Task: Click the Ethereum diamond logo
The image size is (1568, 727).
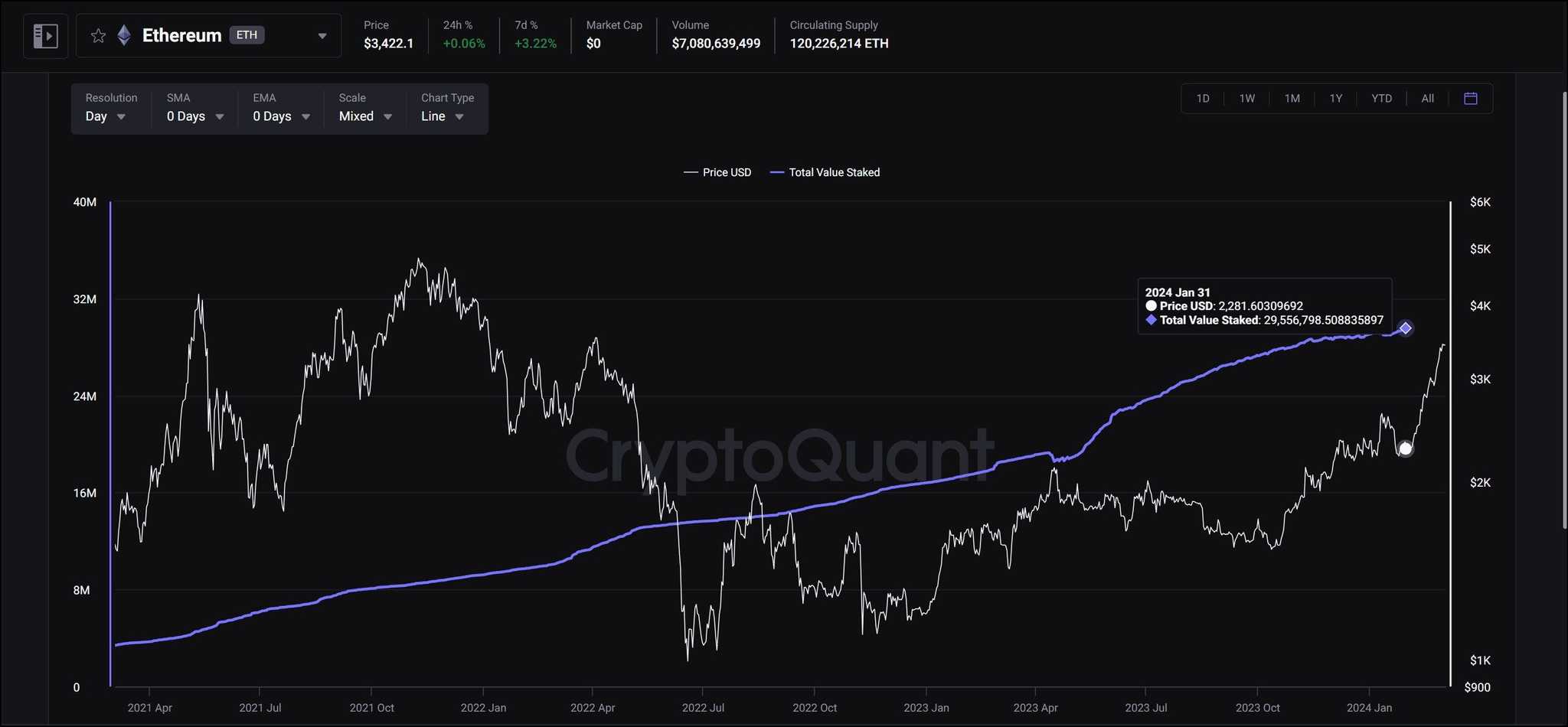Action: tap(124, 34)
